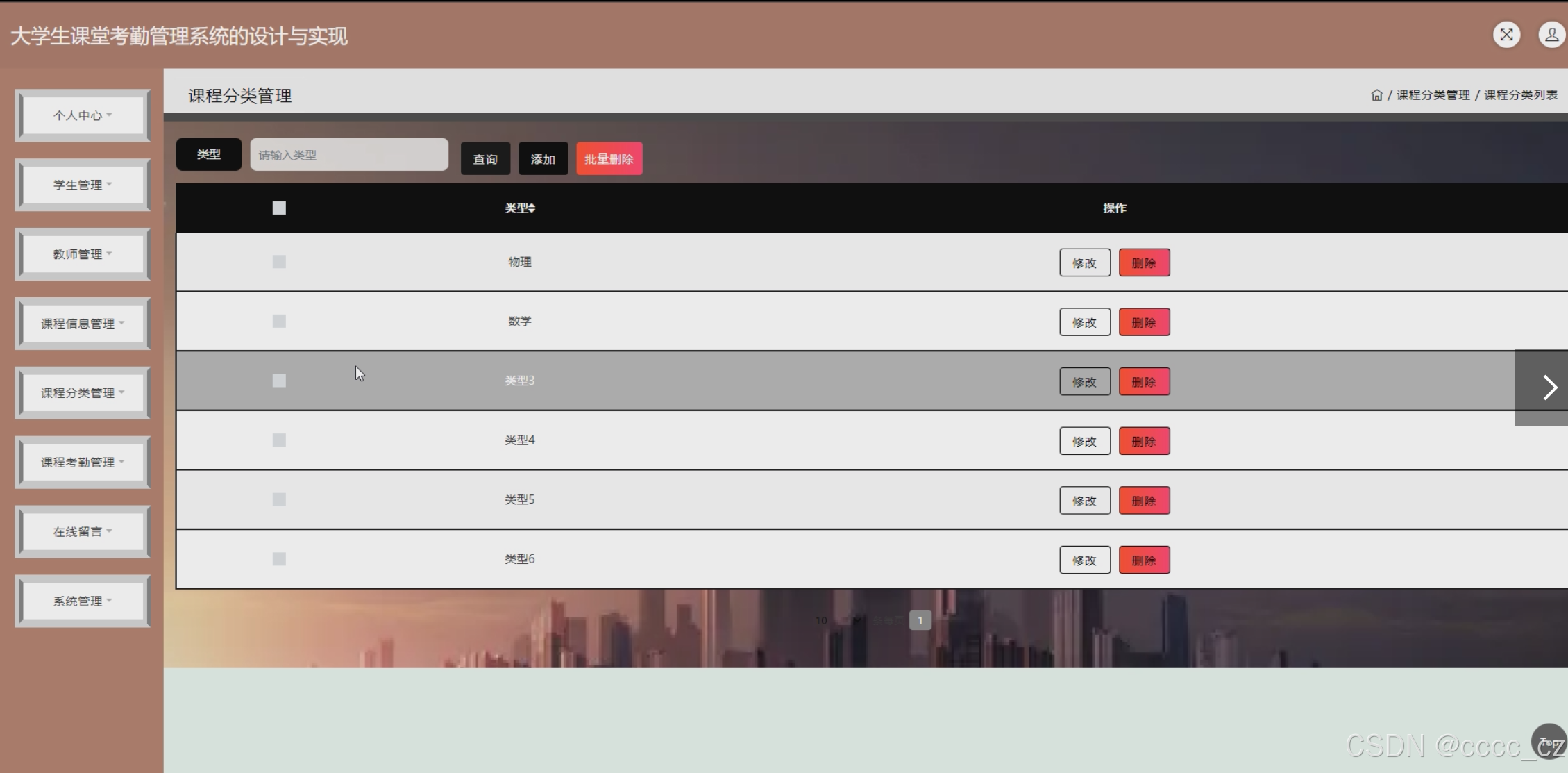Sort by the 类型 column arrows
The height and width of the screenshot is (773, 1568).
pyautogui.click(x=532, y=208)
